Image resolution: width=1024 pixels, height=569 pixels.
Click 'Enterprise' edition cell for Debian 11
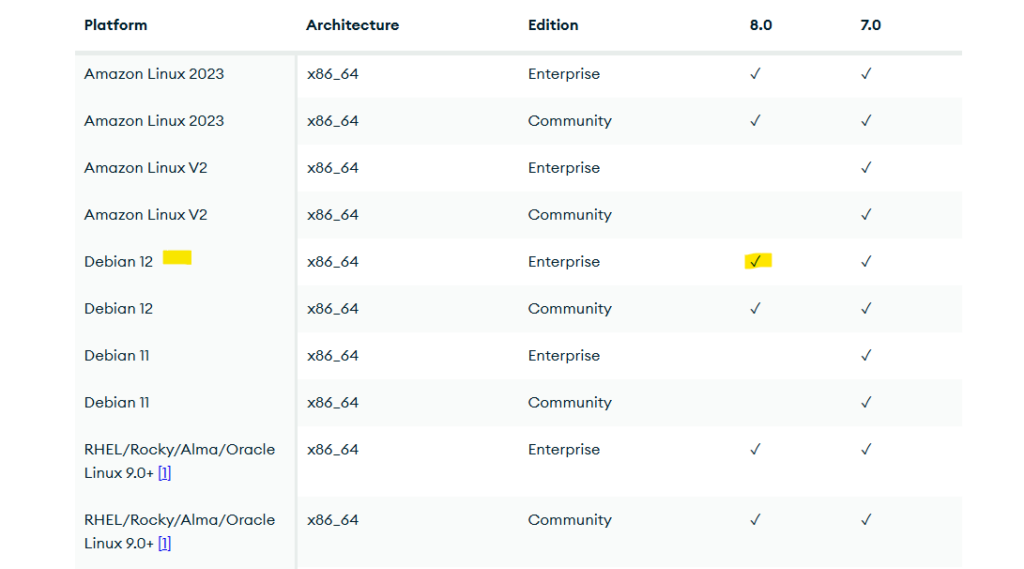point(564,356)
